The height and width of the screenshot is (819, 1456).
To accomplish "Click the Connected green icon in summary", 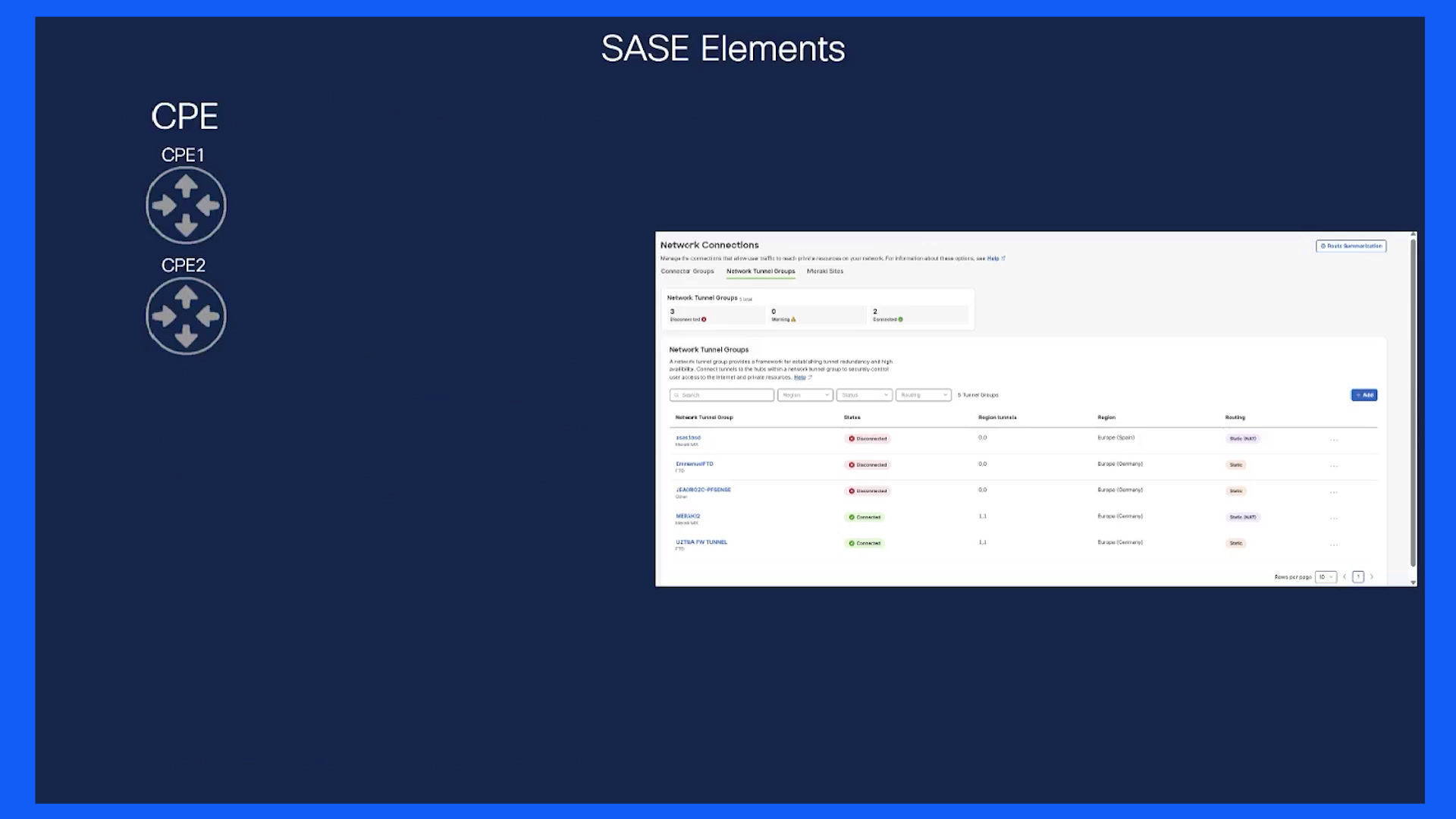I will point(900,319).
